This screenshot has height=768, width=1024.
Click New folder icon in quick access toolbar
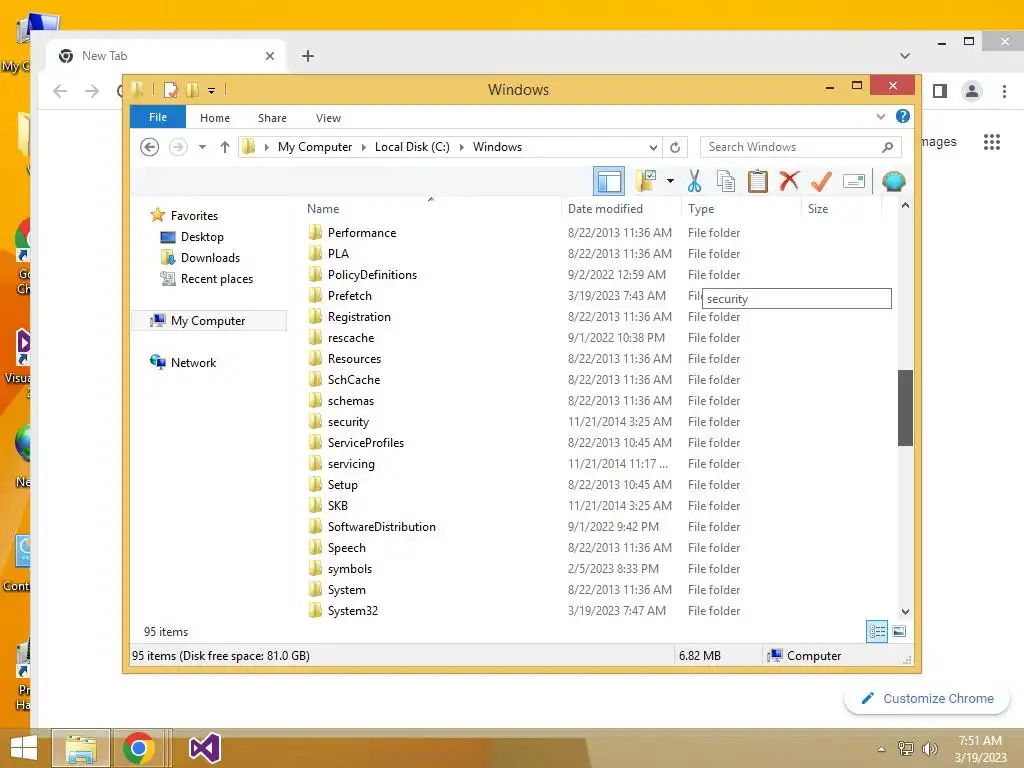pos(193,89)
